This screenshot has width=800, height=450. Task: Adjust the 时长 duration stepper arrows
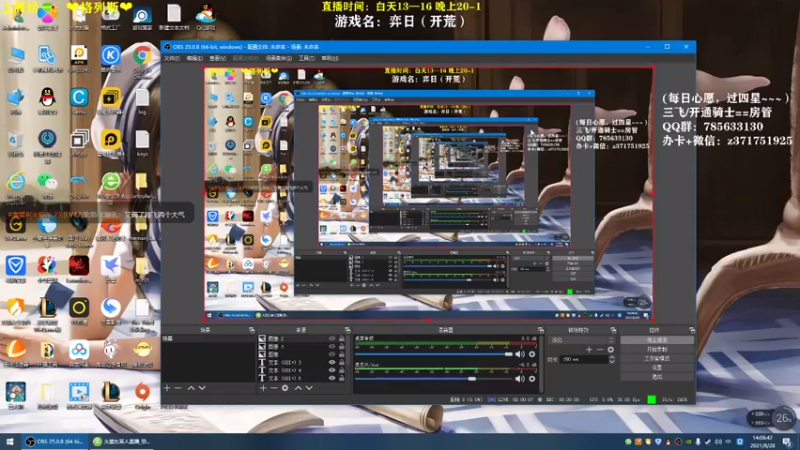pos(612,360)
